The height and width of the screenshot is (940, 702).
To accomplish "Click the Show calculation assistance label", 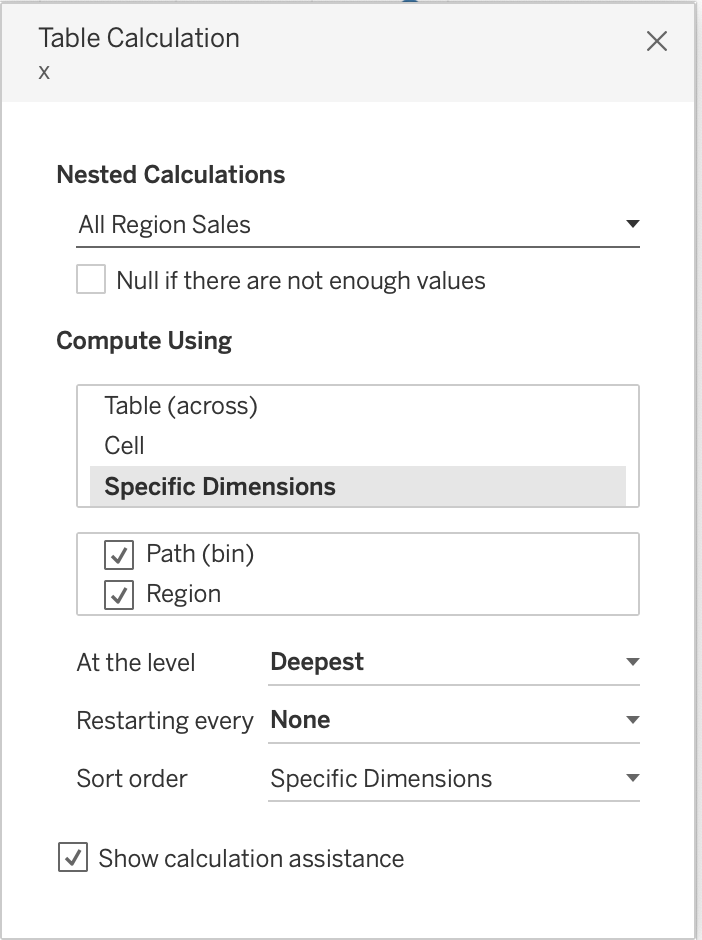I will [x=251, y=858].
